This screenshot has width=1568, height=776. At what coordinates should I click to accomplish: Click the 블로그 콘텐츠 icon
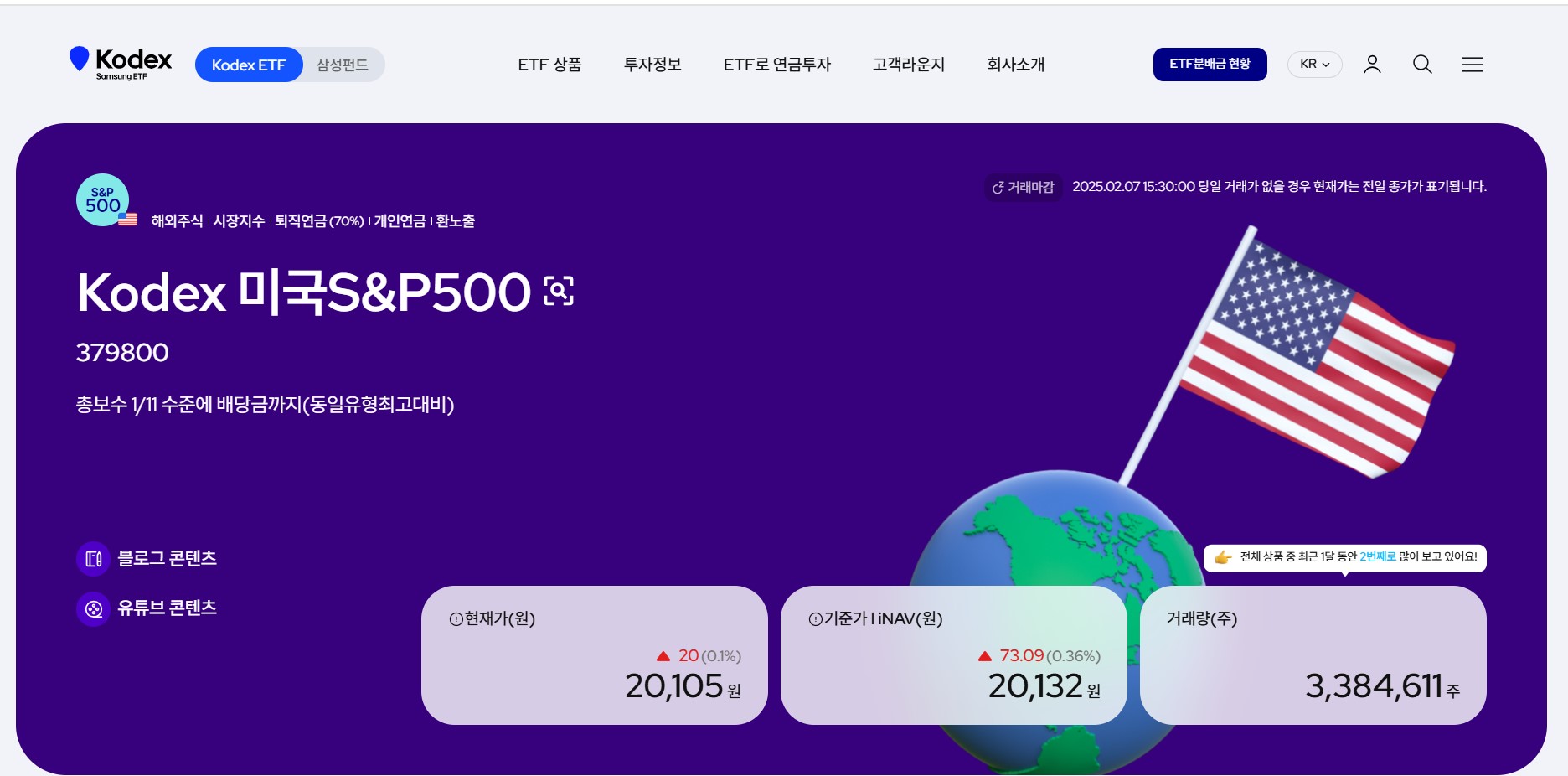tap(94, 559)
